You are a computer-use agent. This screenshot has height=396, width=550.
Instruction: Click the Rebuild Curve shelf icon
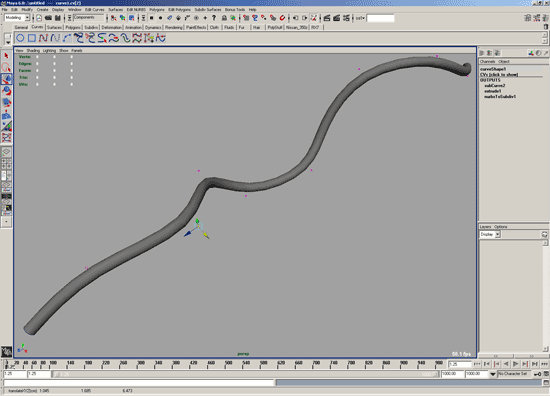tap(137, 38)
